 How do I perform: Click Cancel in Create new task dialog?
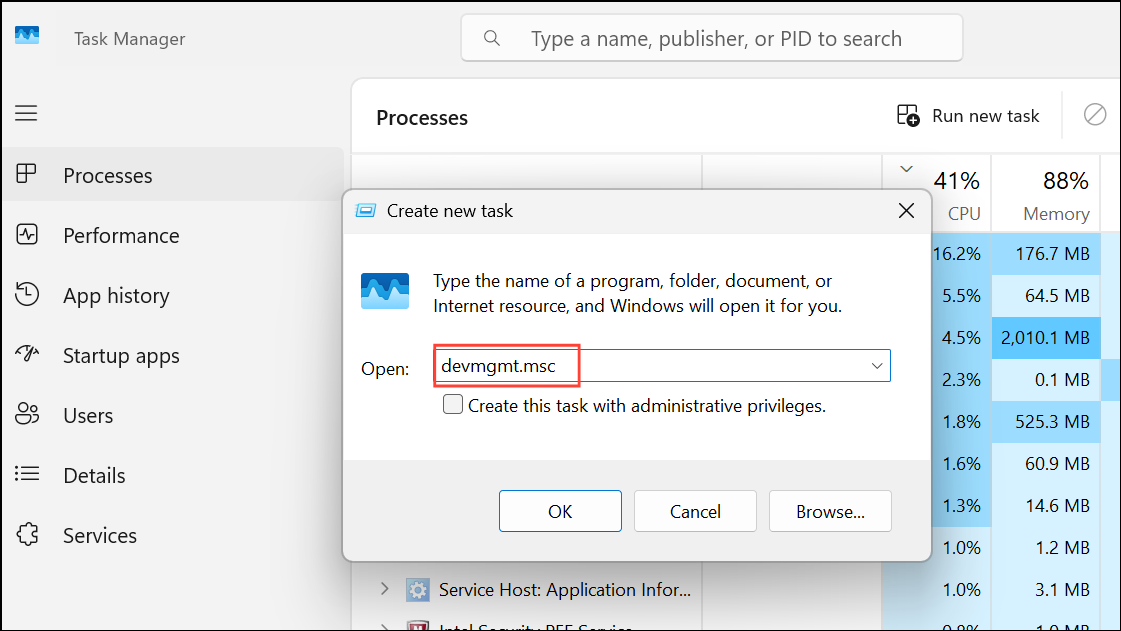(695, 511)
